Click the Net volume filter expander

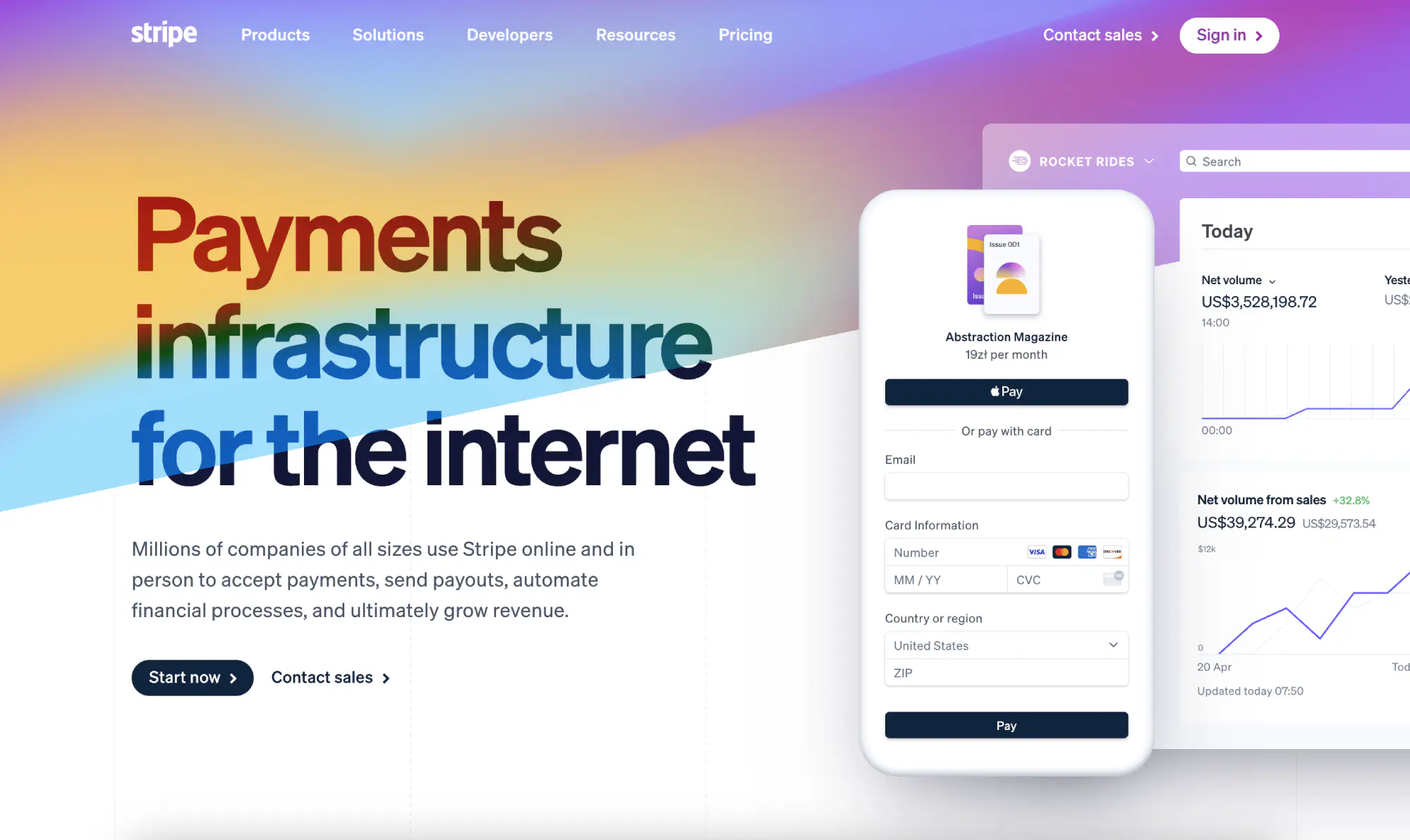pyautogui.click(x=1272, y=280)
